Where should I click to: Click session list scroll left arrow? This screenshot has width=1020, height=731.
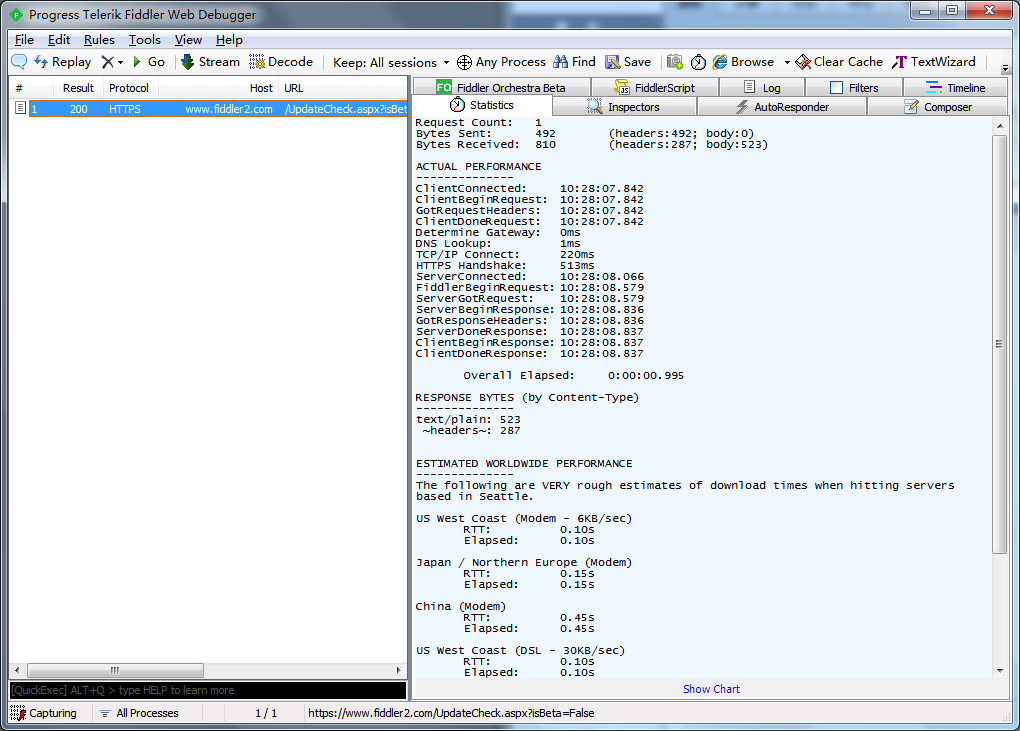[x=17, y=670]
